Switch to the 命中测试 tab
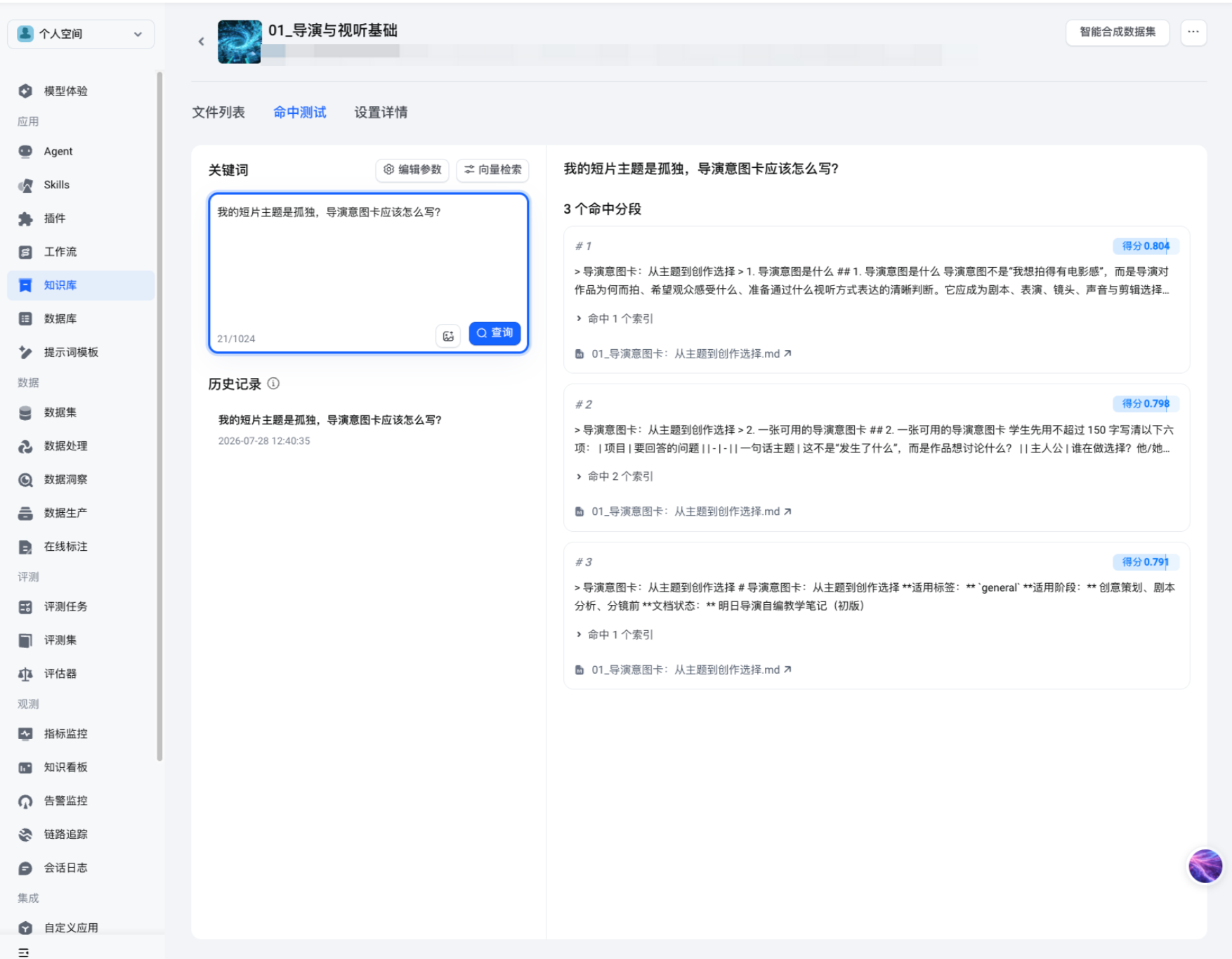Image resolution: width=1232 pixels, height=959 pixels. pyautogui.click(x=299, y=112)
